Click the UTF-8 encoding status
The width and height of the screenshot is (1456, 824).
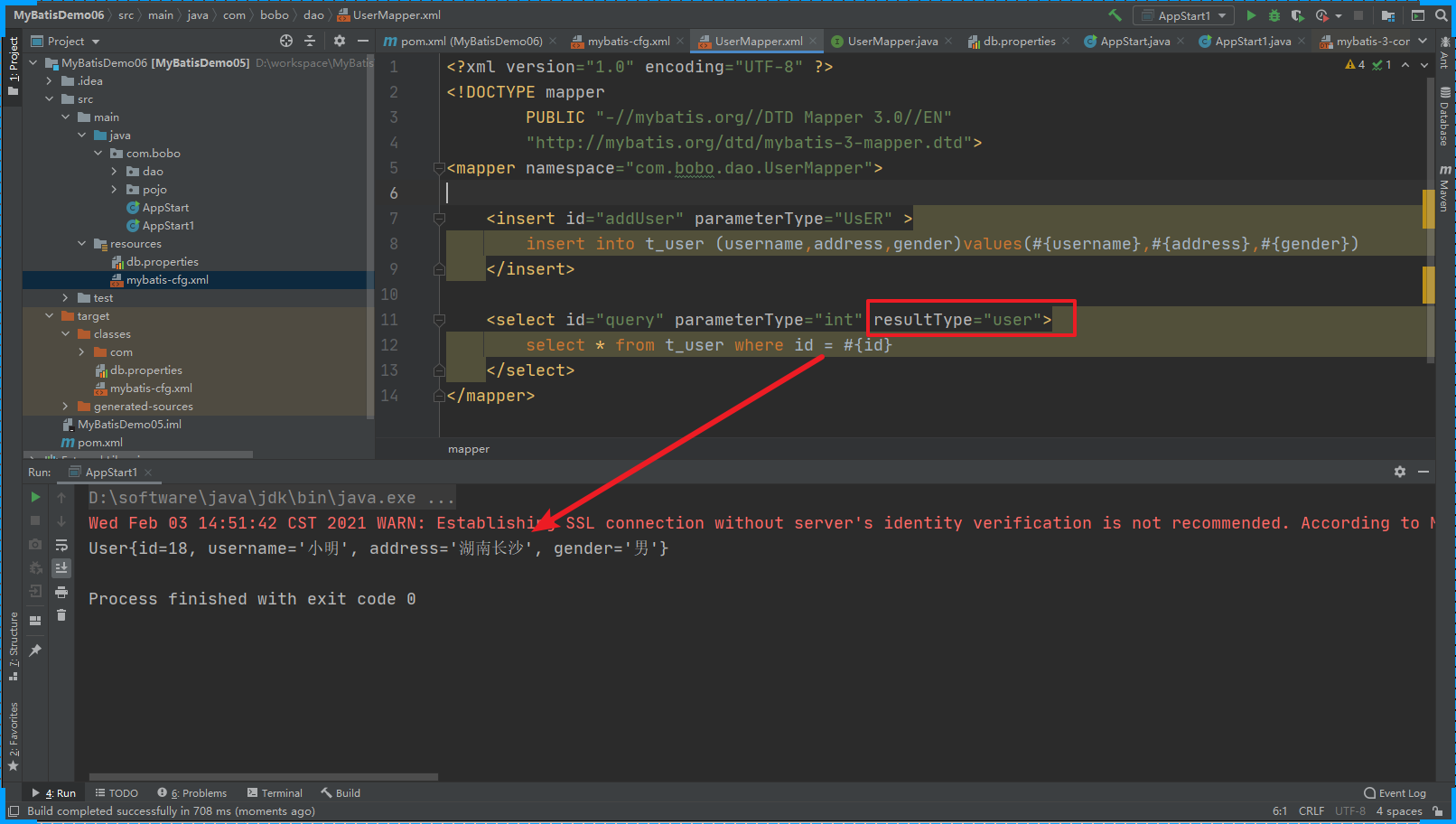tap(1350, 811)
